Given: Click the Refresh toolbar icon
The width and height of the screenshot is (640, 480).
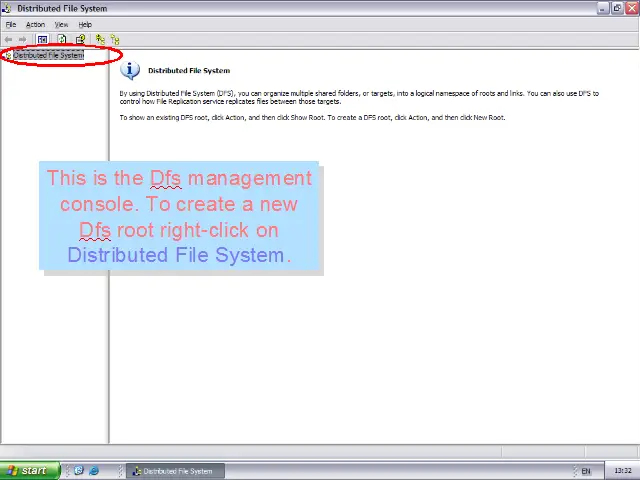Looking at the screenshot, I should click(62, 39).
